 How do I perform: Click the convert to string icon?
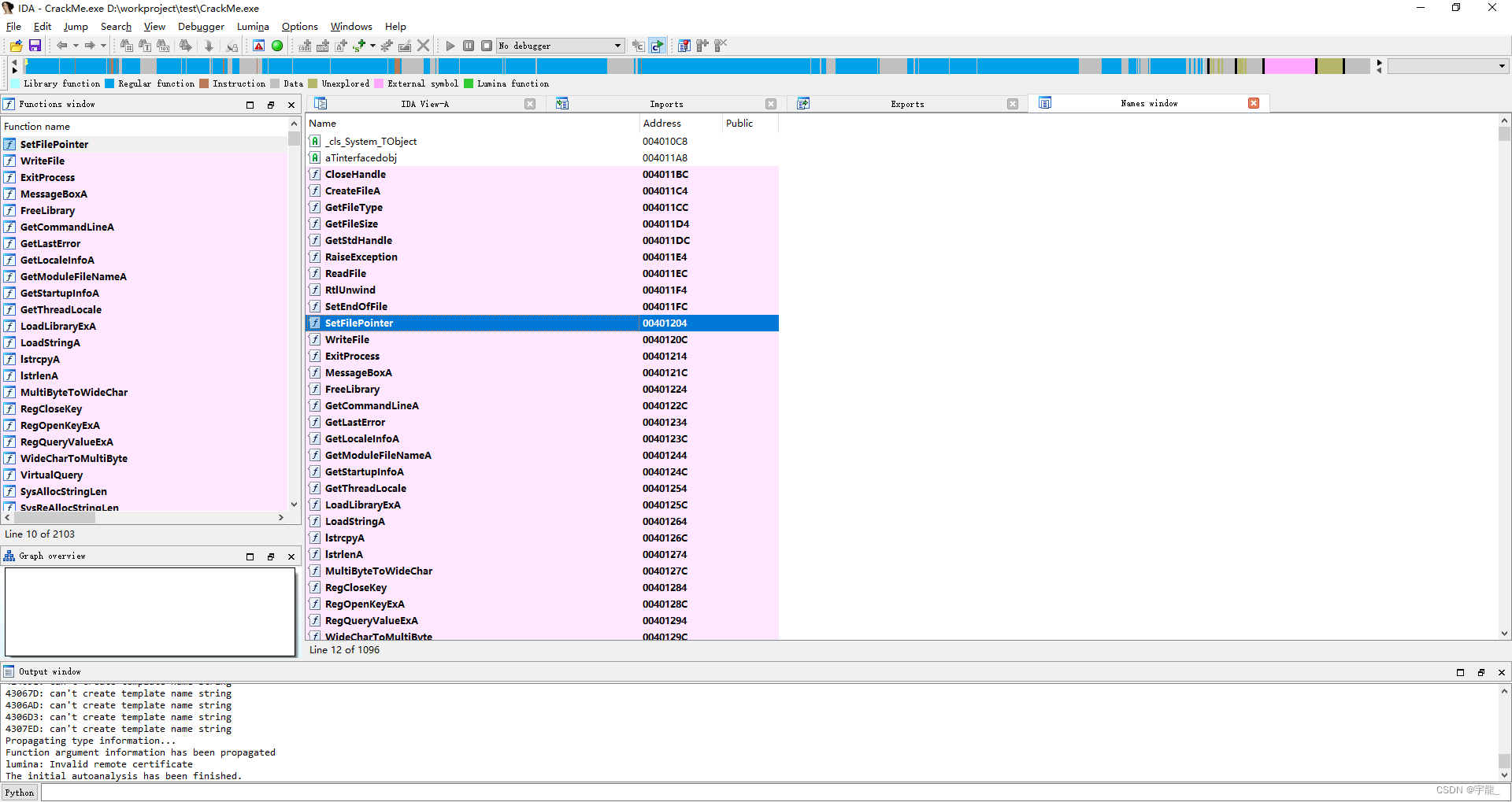pyautogui.click(x=341, y=46)
